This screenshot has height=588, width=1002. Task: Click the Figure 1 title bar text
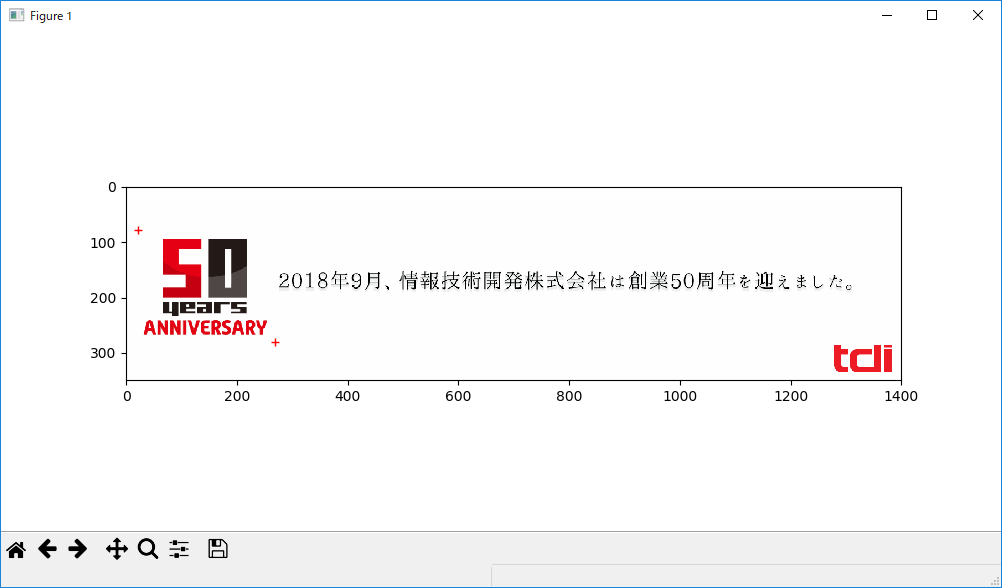click(x=51, y=16)
